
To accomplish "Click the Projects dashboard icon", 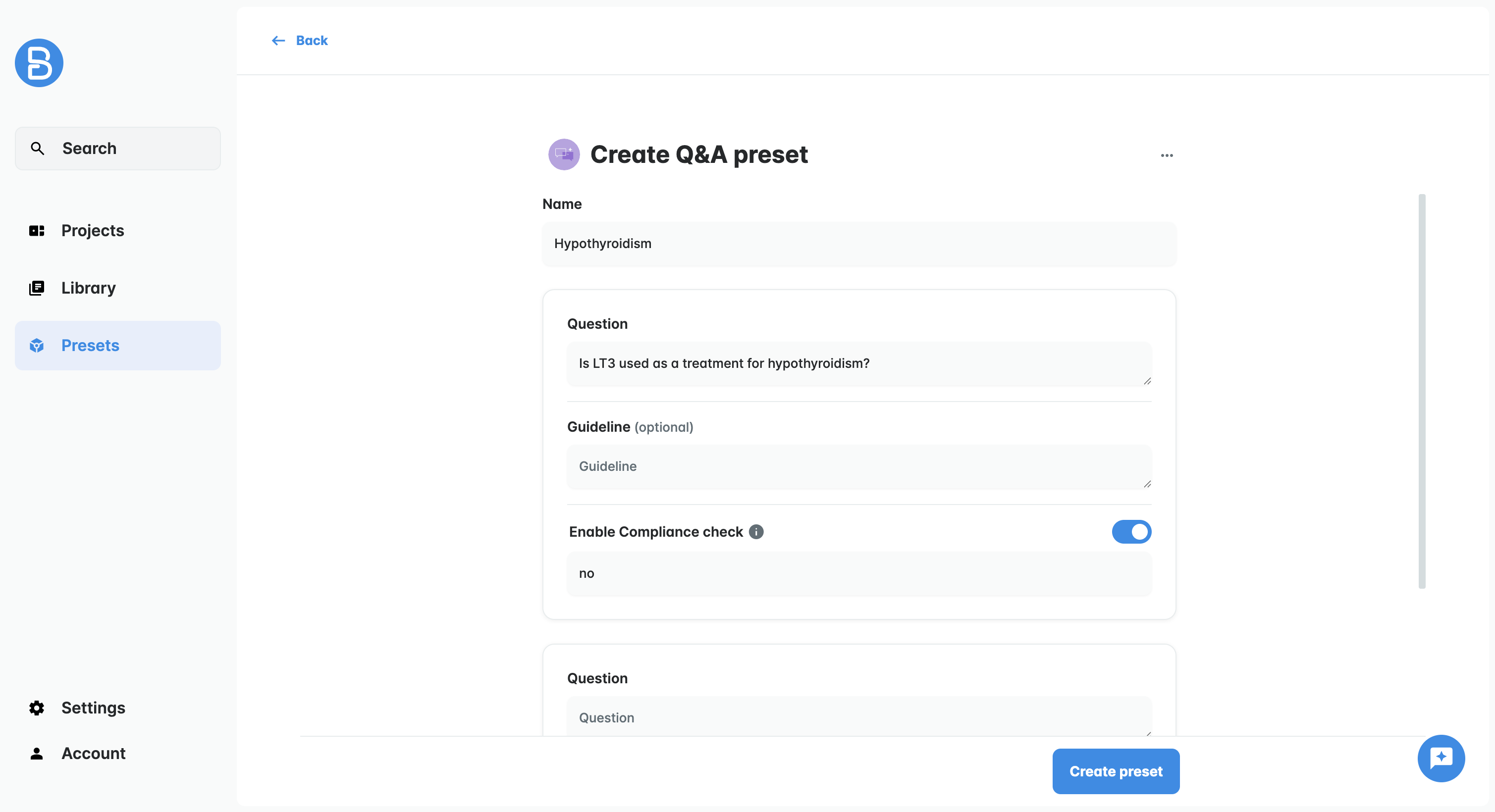I will coord(37,231).
